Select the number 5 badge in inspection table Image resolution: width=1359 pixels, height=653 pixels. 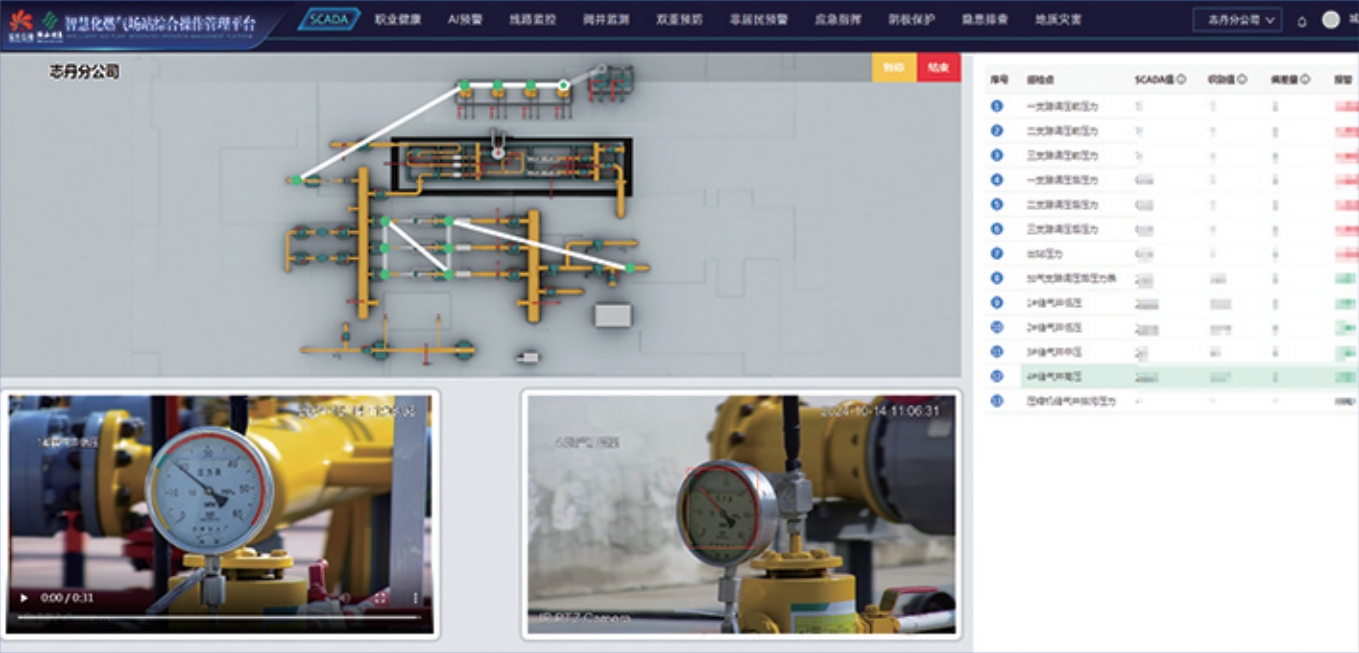click(996, 204)
